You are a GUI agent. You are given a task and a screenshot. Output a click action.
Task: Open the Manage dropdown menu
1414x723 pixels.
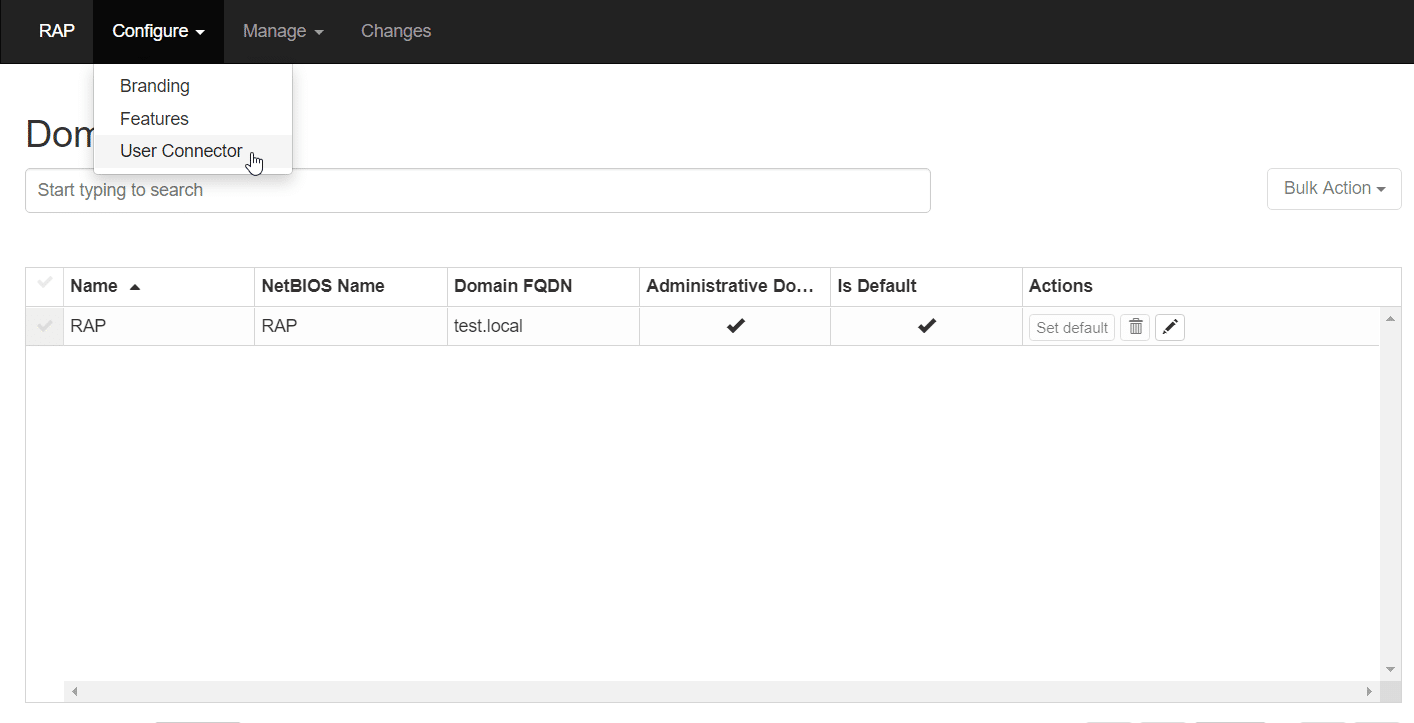pyautogui.click(x=283, y=31)
